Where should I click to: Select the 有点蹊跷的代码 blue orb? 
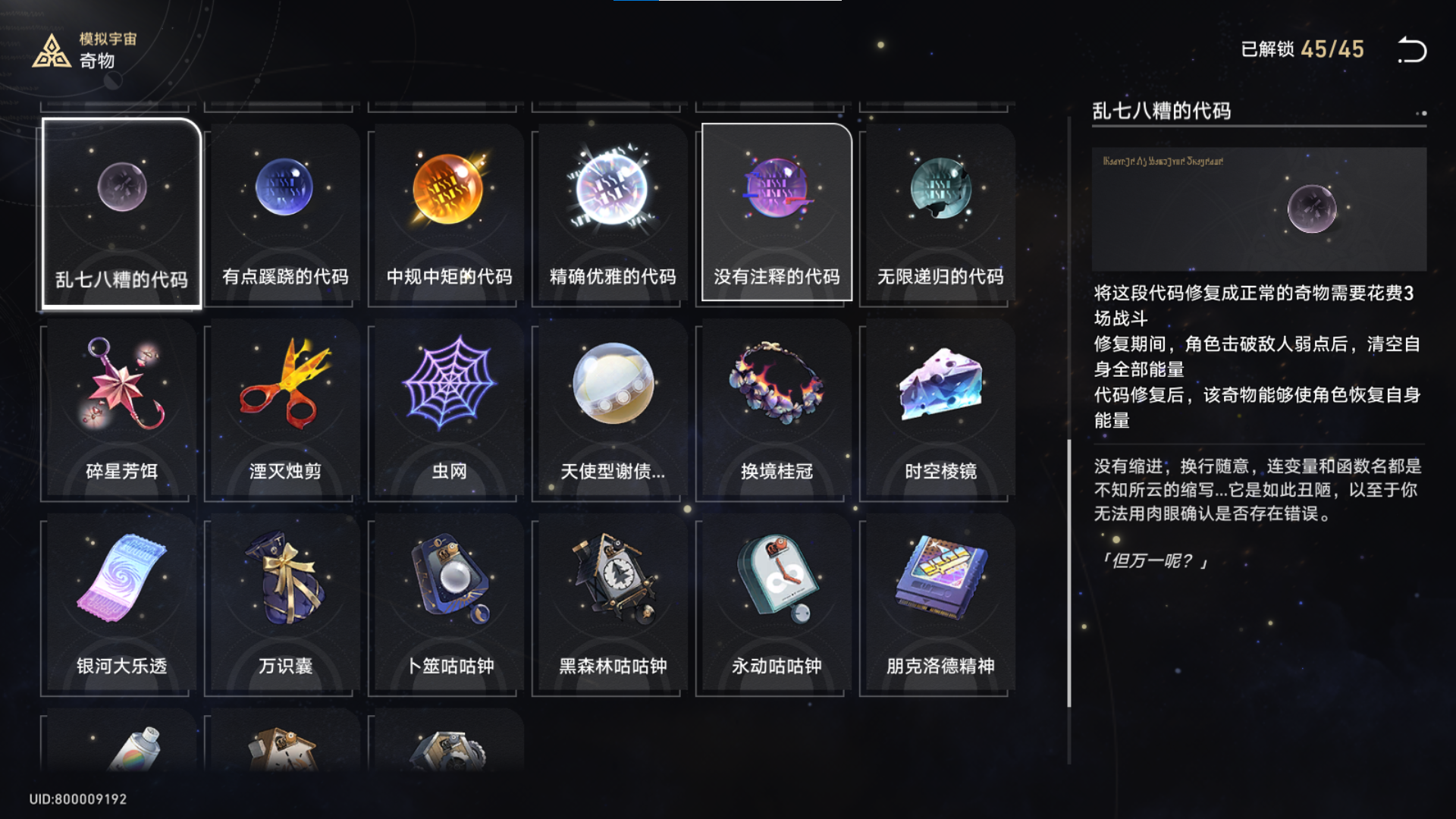(285, 214)
